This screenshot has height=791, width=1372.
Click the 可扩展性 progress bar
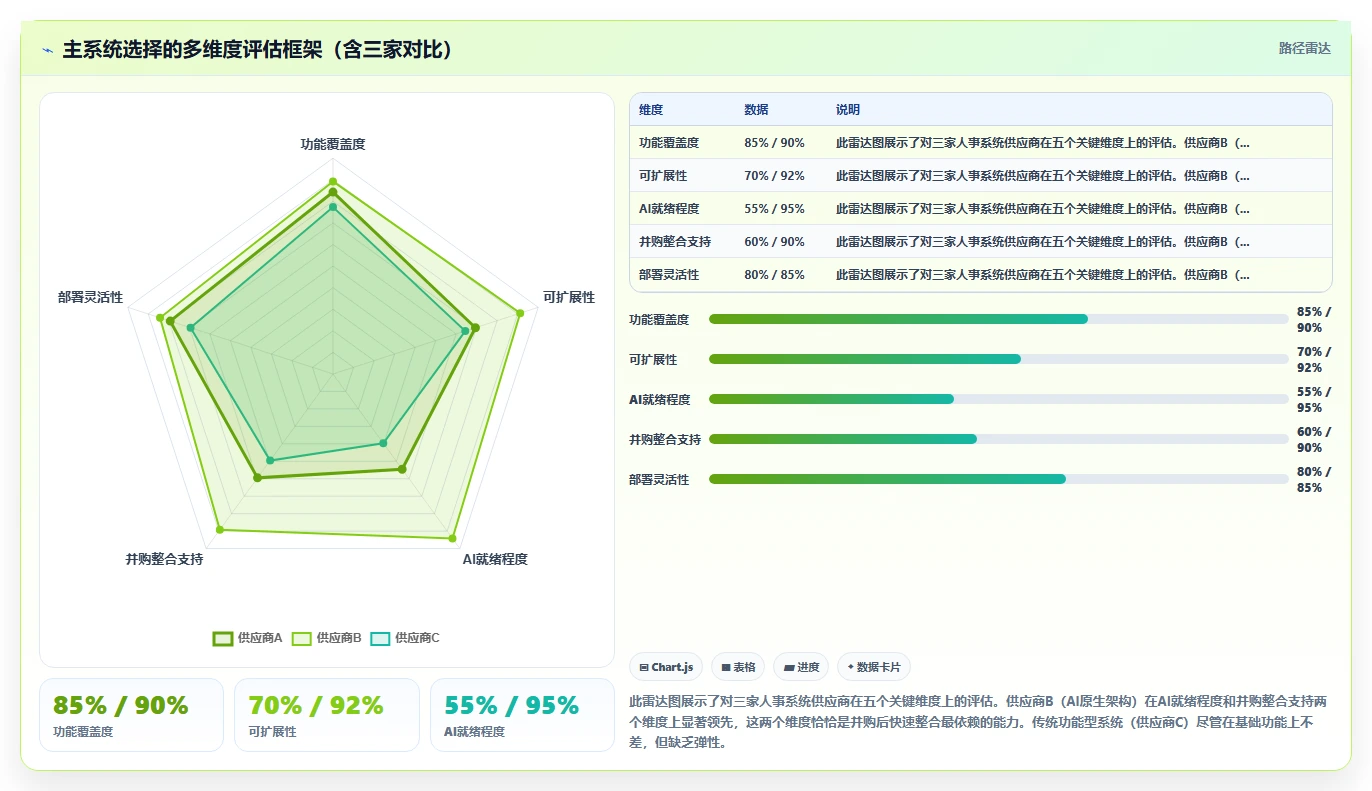(x=999, y=359)
